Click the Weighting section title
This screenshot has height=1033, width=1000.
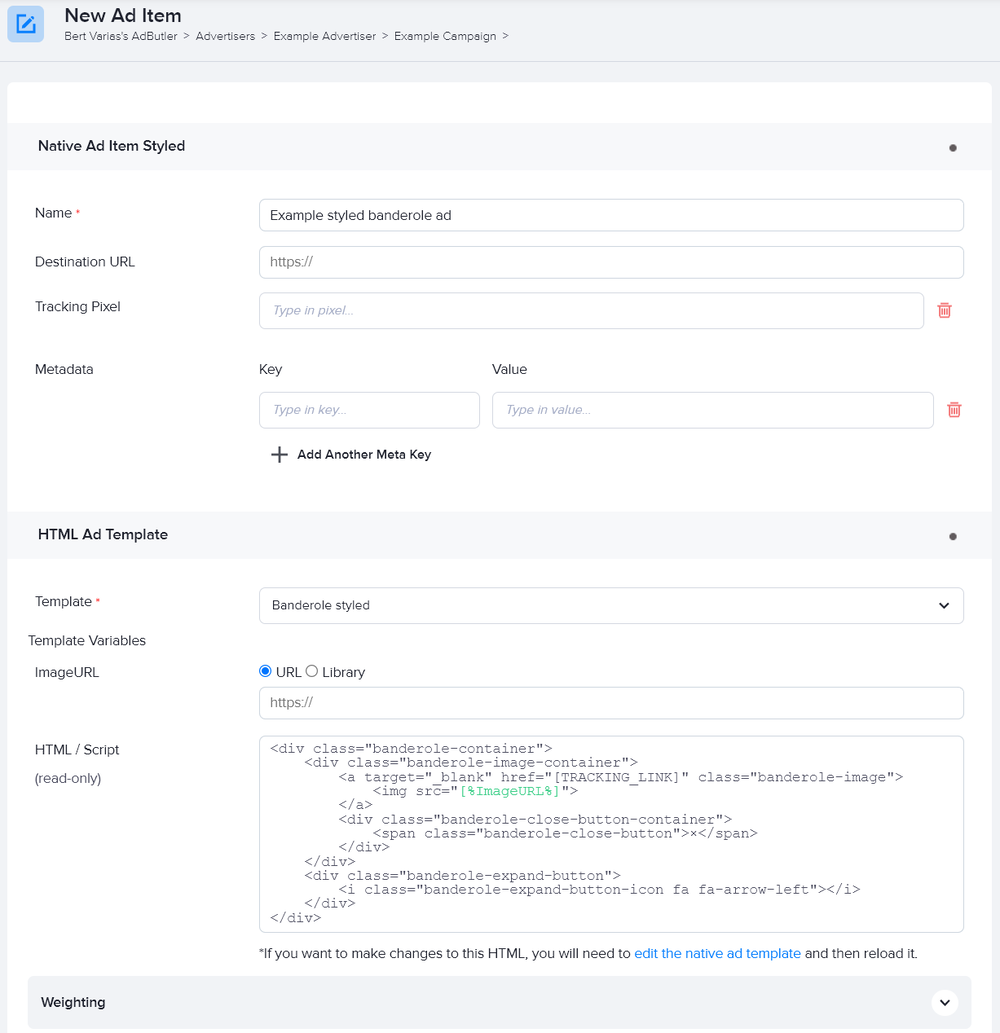(x=73, y=1003)
